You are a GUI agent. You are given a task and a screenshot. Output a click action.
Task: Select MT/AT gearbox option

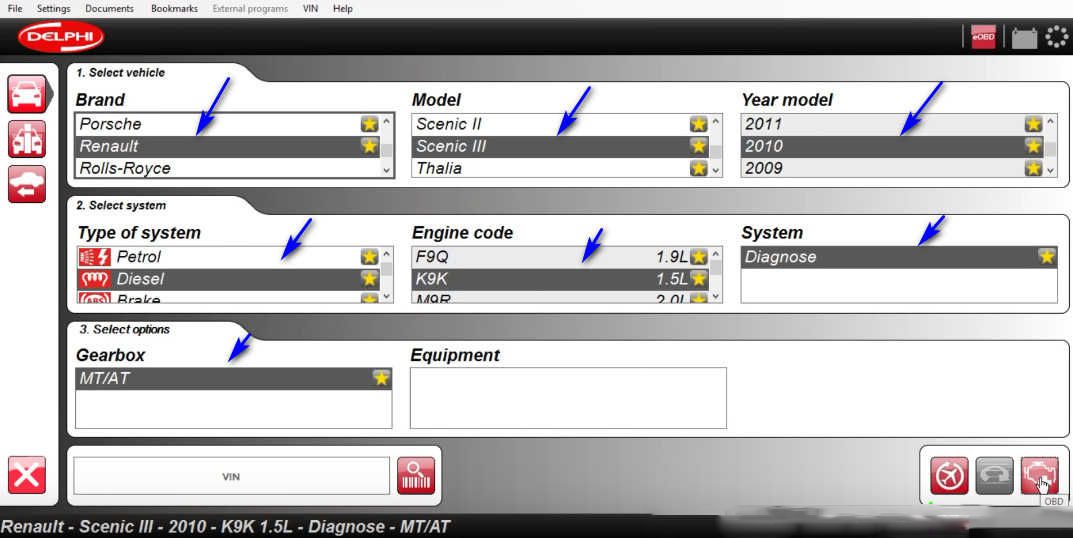[x=233, y=378]
